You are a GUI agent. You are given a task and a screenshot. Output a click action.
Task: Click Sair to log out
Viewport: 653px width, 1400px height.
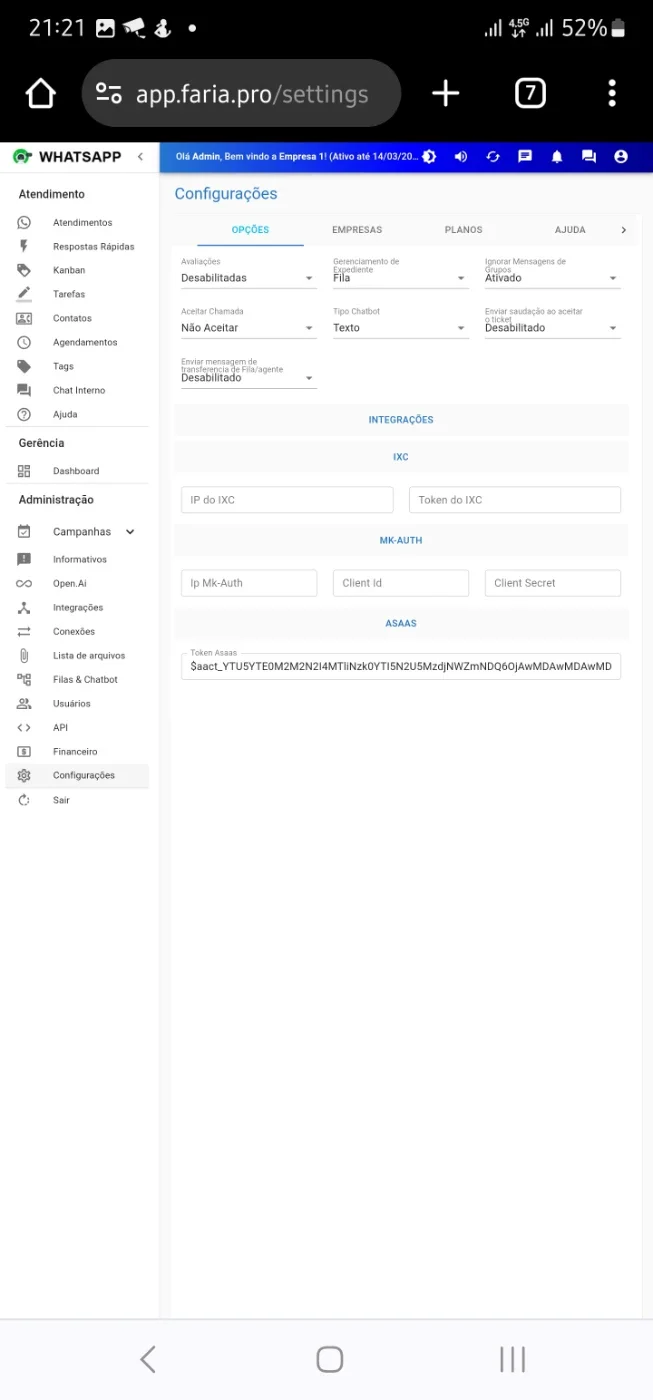tap(78, 800)
